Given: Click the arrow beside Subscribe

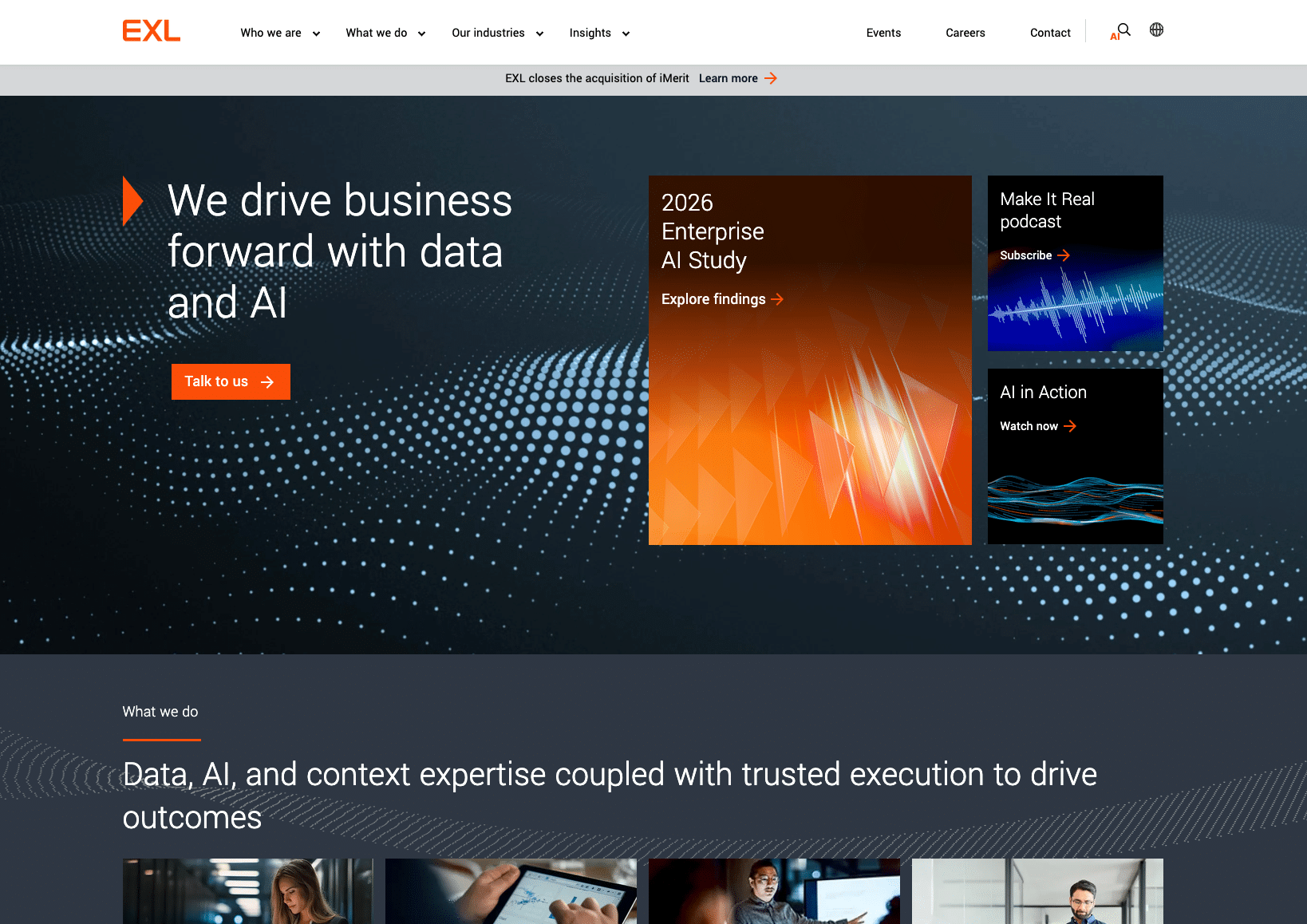Looking at the screenshot, I should 1064,255.
